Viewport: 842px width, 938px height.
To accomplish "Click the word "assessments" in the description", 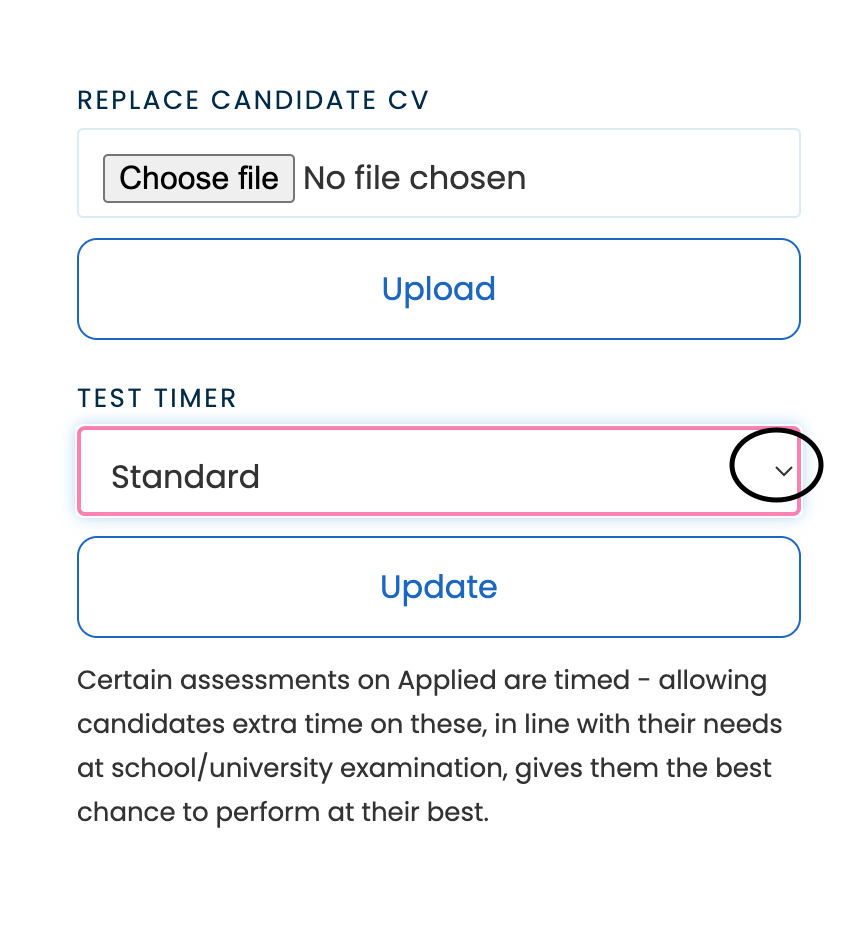I will point(259,681).
